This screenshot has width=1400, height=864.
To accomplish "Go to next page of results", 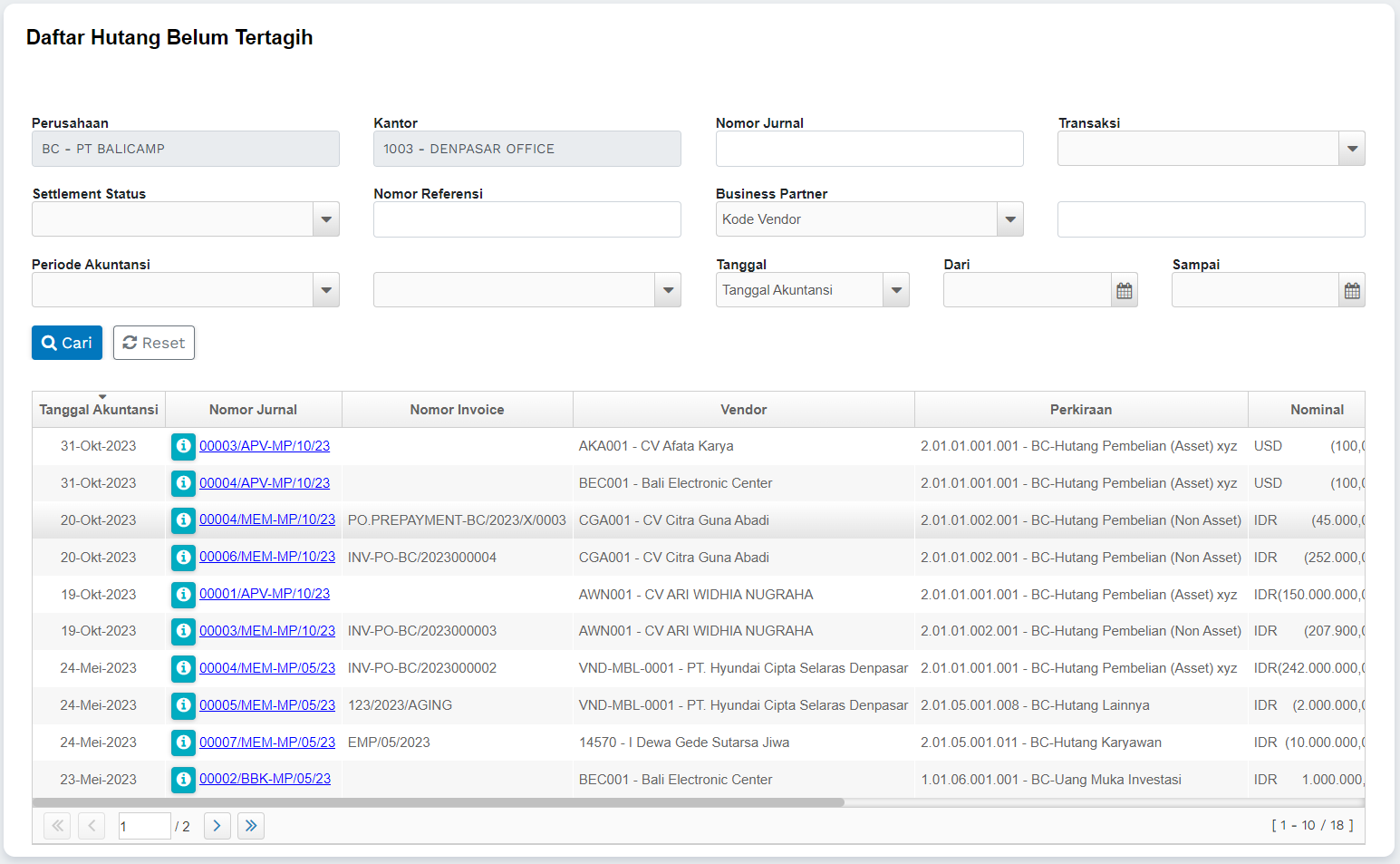I will [x=217, y=826].
